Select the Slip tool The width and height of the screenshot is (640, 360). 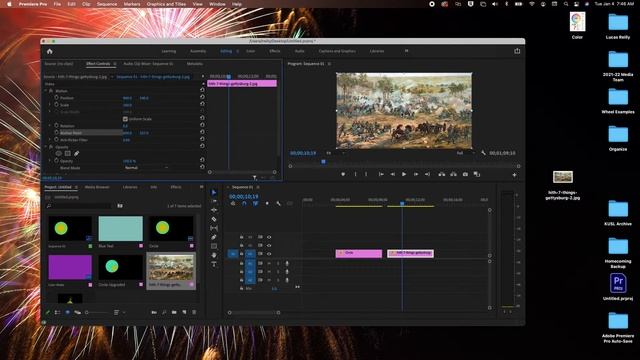coord(214,228)
